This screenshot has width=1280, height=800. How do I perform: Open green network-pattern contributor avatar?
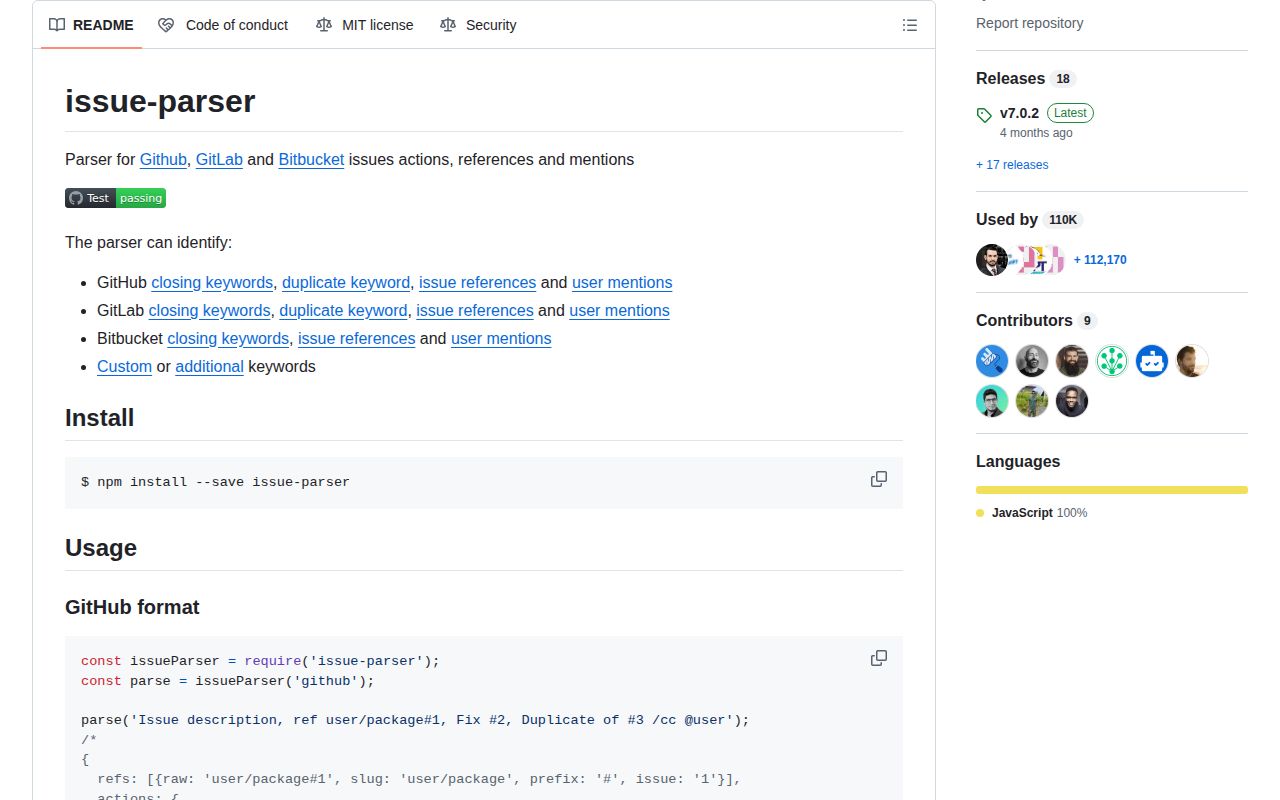click(1112, 361)
